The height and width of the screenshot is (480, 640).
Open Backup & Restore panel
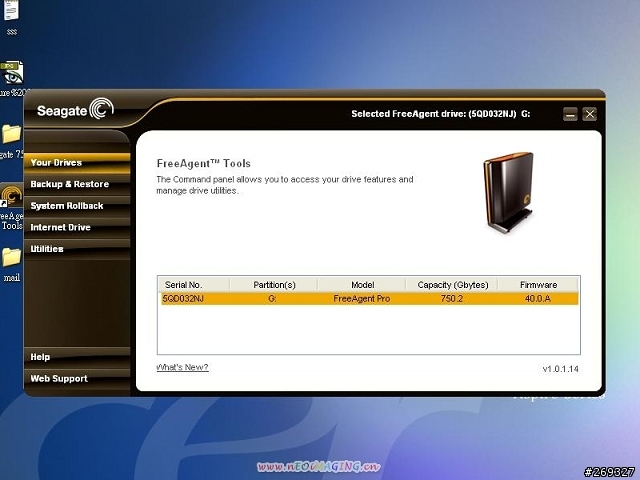click(77, 184)
